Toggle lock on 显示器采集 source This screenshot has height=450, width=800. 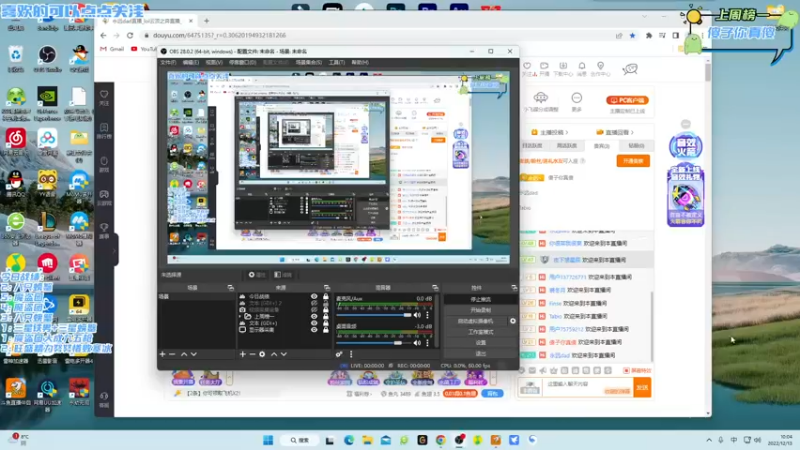pos(326,330)
